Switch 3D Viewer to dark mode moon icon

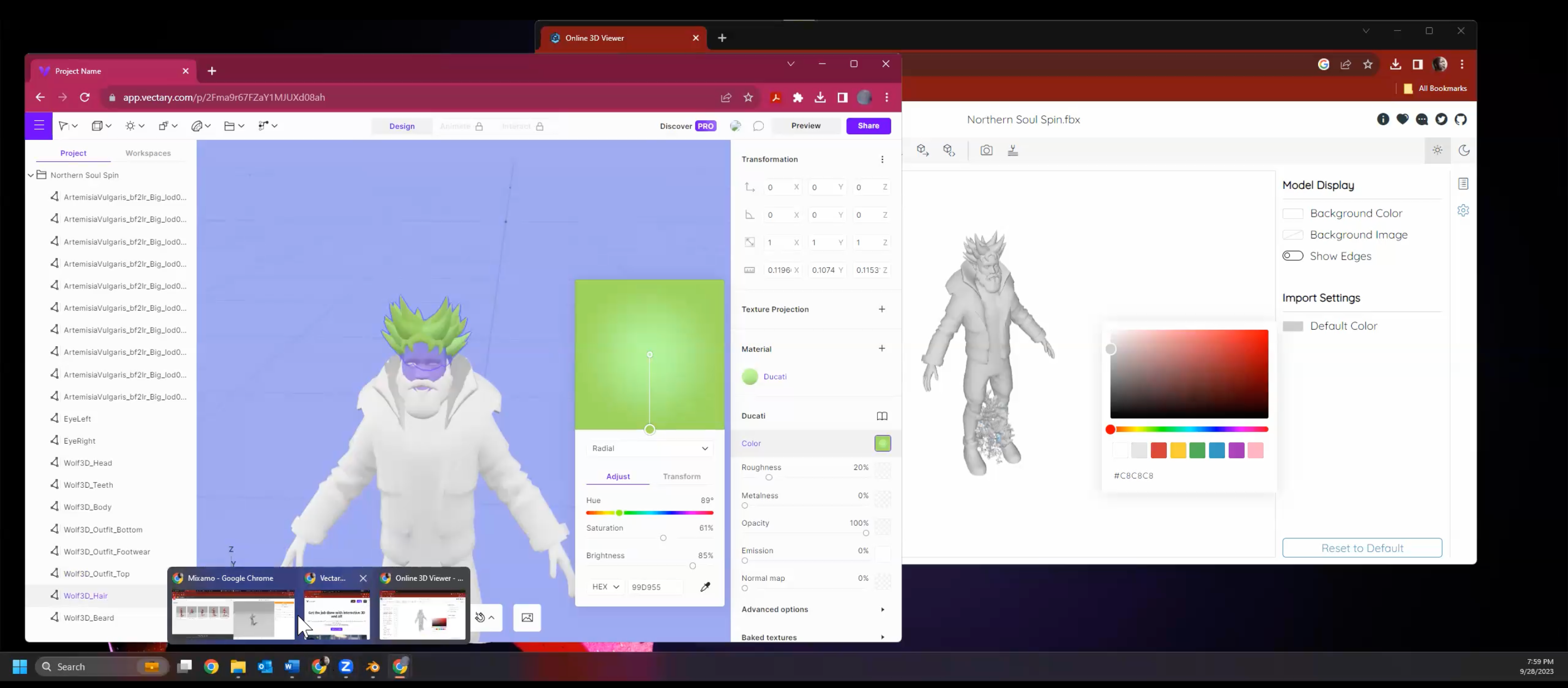click(x=1464, y=150)
